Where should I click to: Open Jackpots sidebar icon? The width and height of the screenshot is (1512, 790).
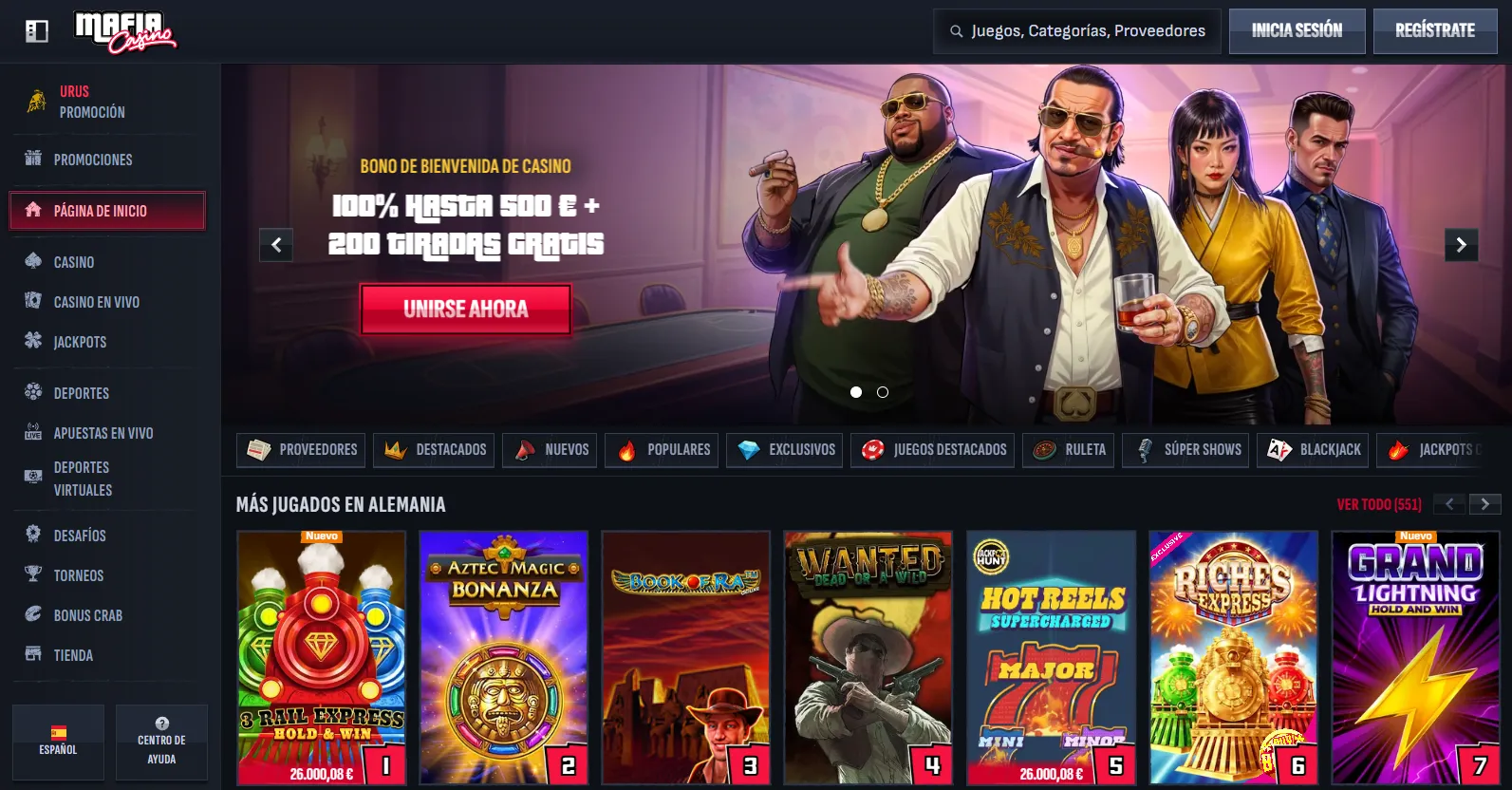(x=33, y=341)
